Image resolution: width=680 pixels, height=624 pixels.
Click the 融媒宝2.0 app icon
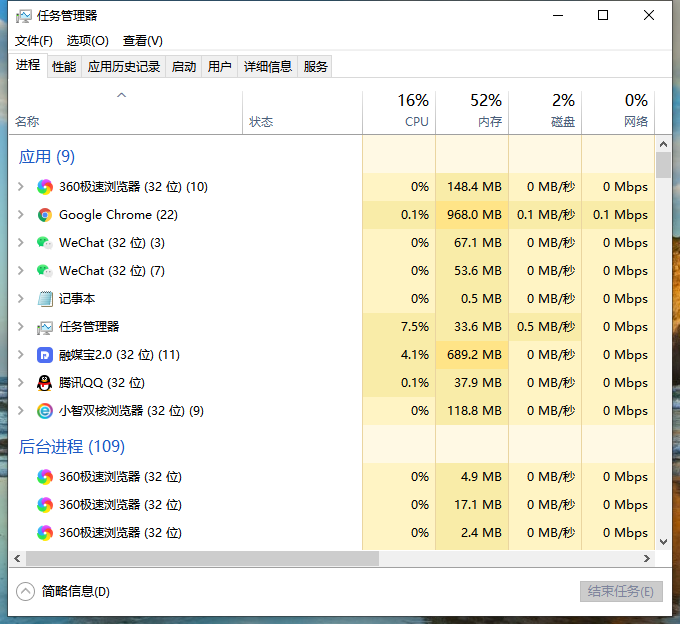[x=45, y=355]
